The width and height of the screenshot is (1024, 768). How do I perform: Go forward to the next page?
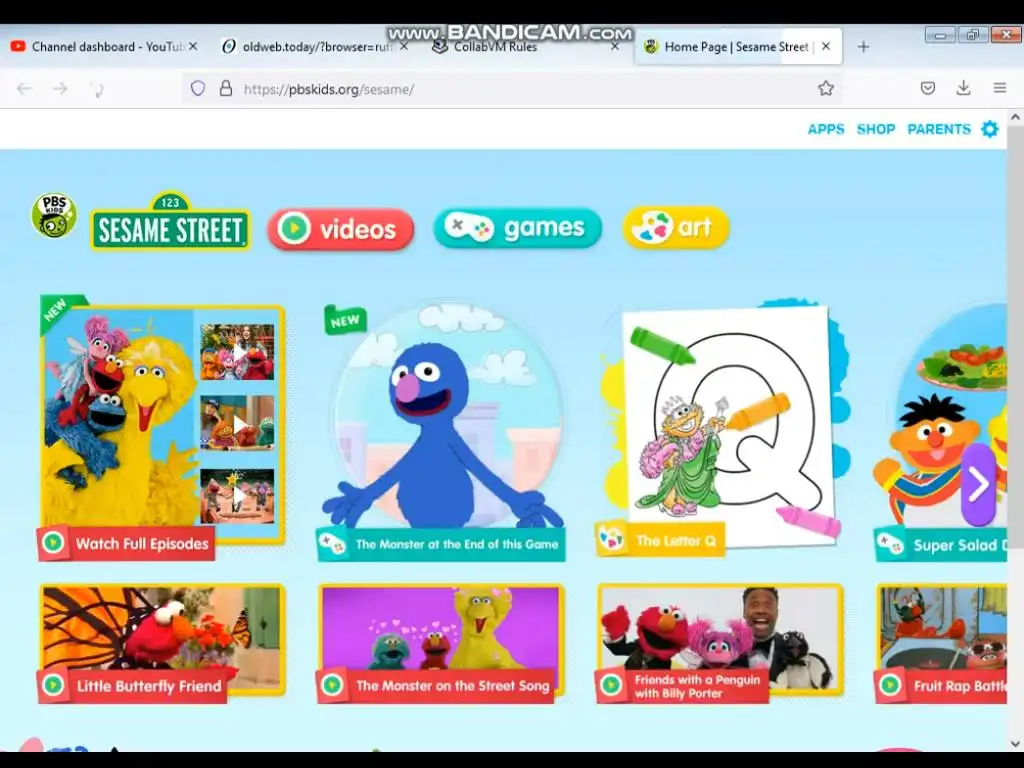click(60, 89)
